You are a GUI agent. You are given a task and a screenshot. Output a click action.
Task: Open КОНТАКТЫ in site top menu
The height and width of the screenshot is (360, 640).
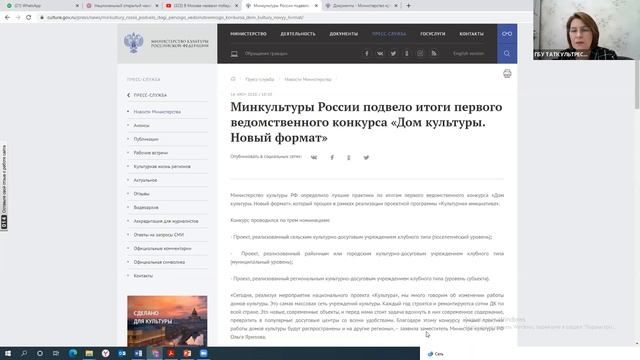click(471, 34)
